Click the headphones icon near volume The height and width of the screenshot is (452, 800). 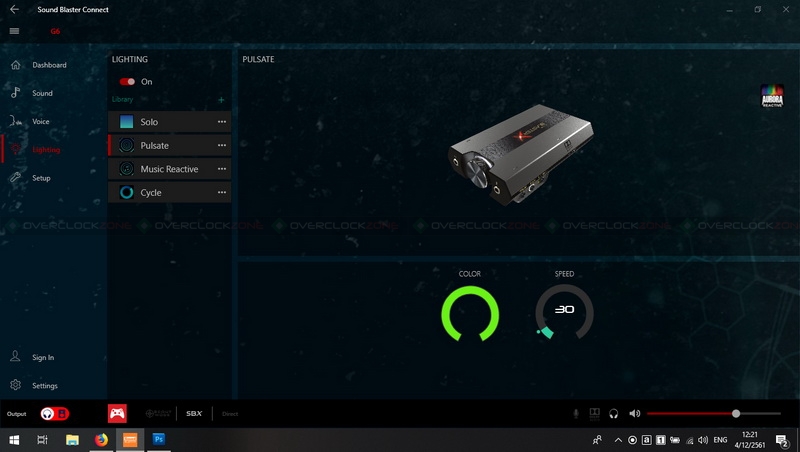tap(614, 414)
